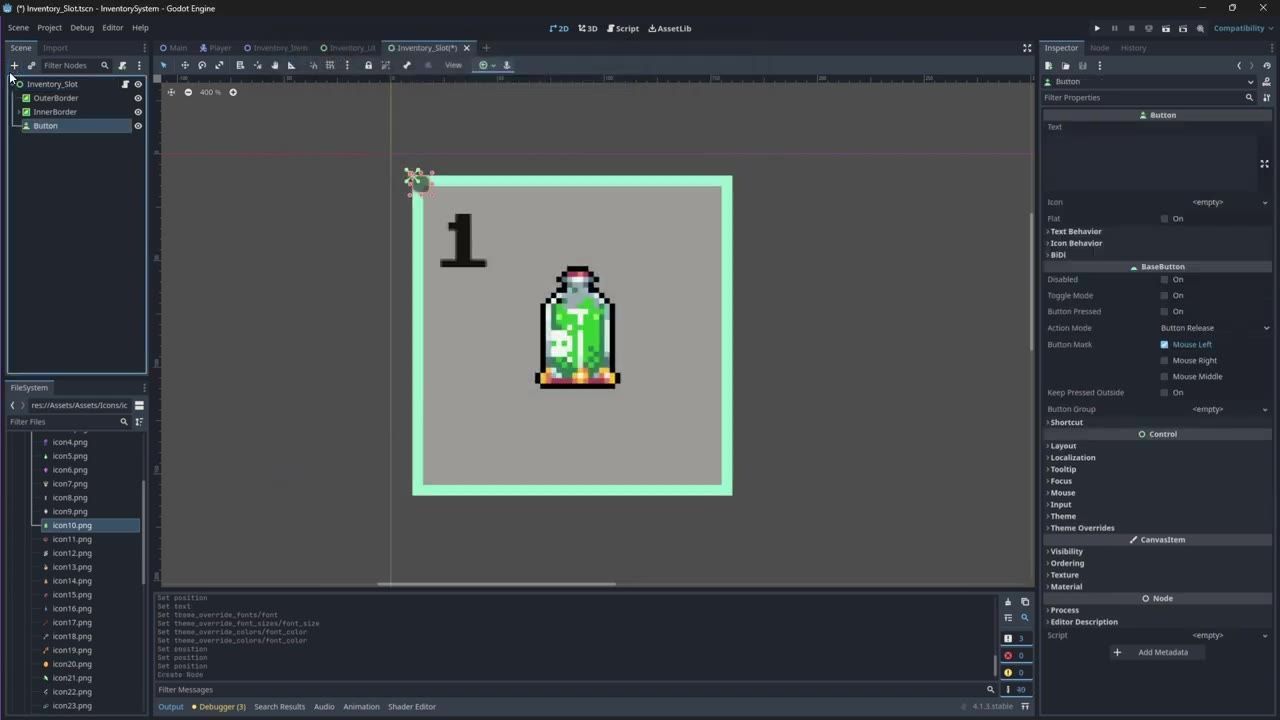Toggle distraction-free mode
Viewport: 1280px width, 720px height.
point(1027,48)
